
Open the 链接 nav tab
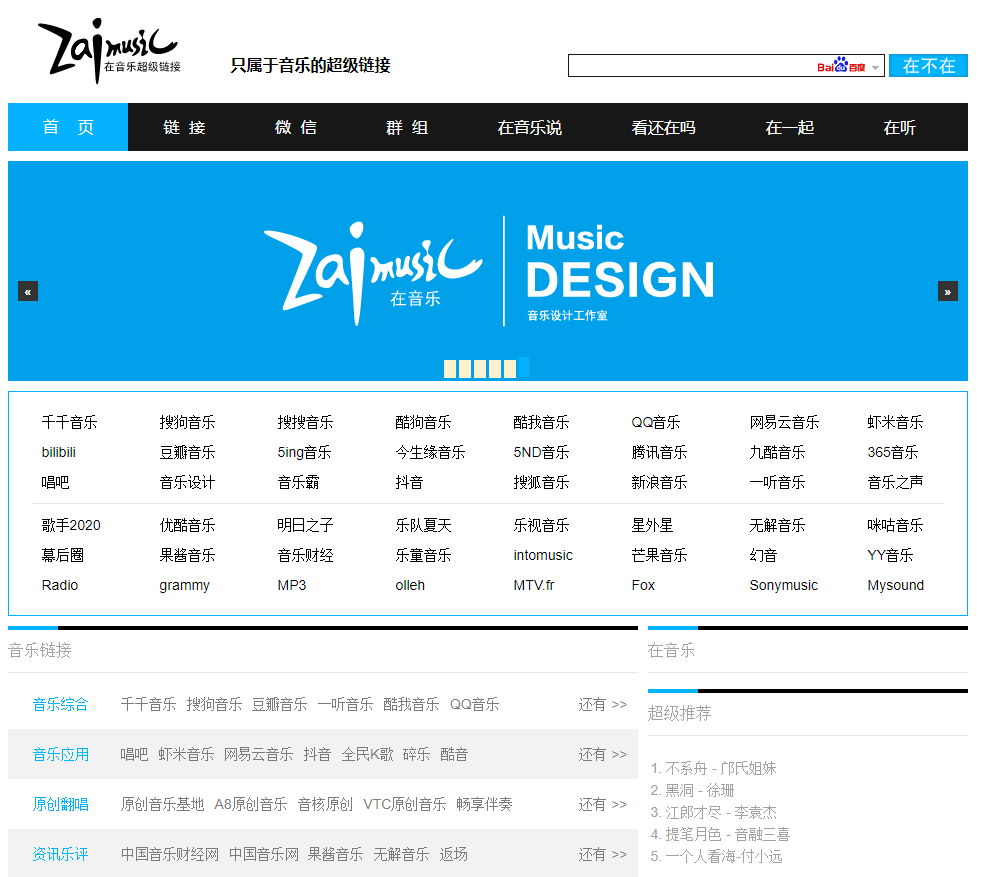coord(184,127)
